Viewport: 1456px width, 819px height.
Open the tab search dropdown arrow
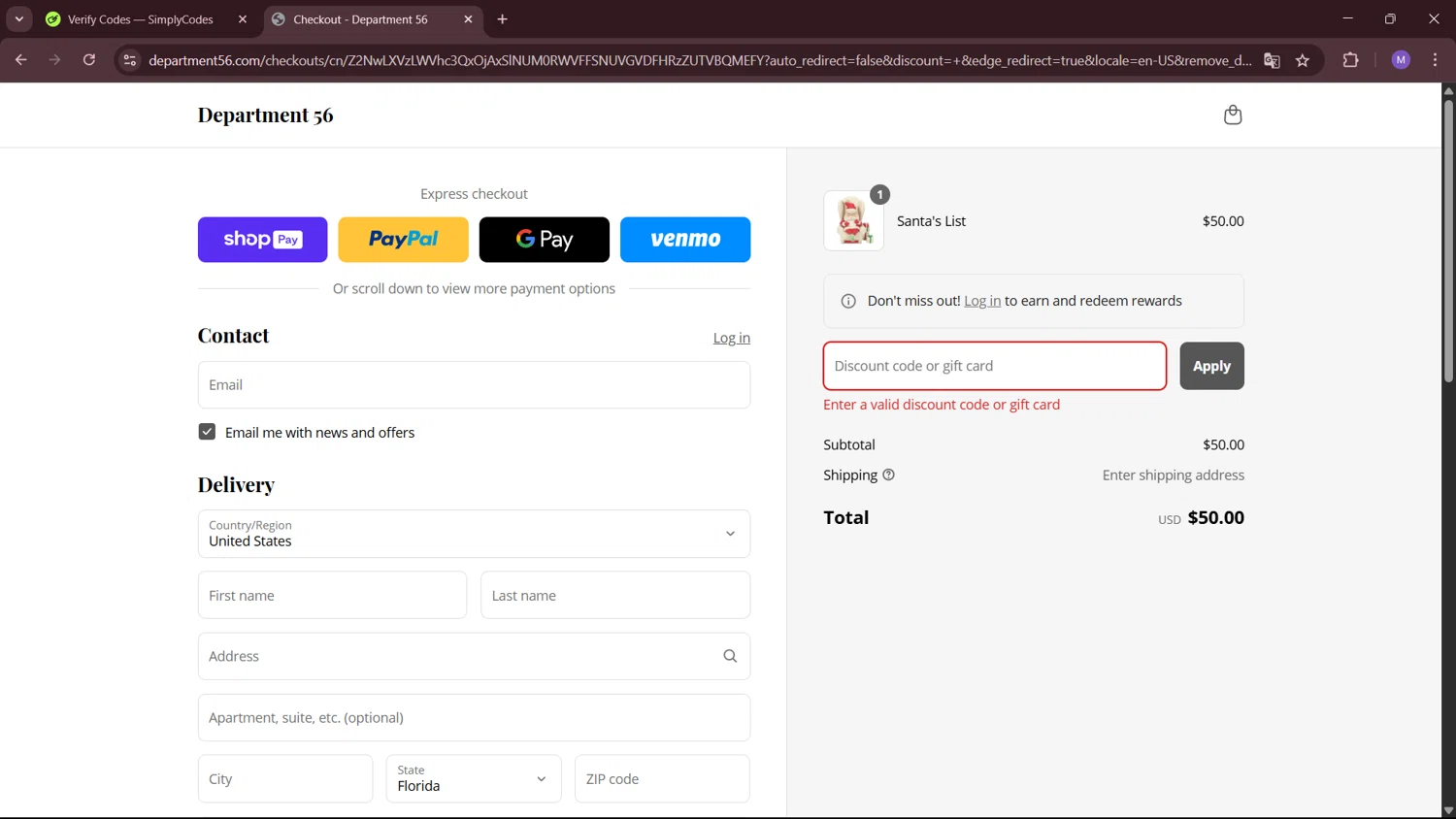[18, 19]
